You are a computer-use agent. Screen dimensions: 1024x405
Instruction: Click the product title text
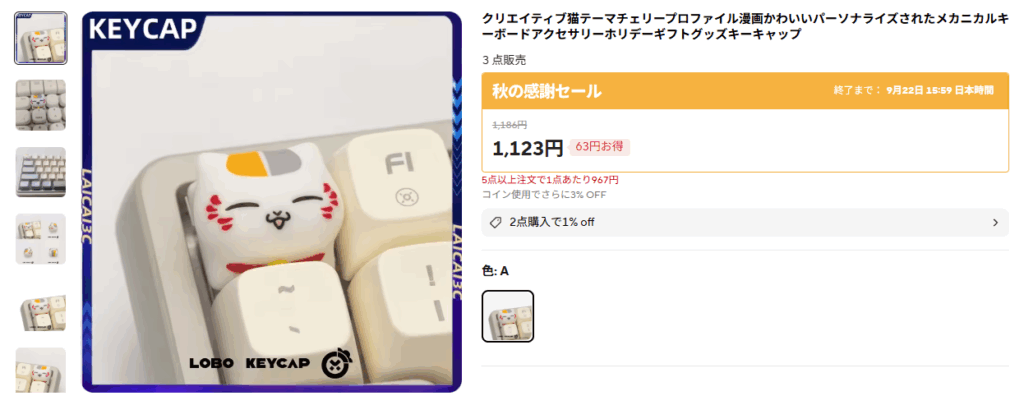pyautogui.click(x=745, y=27)
